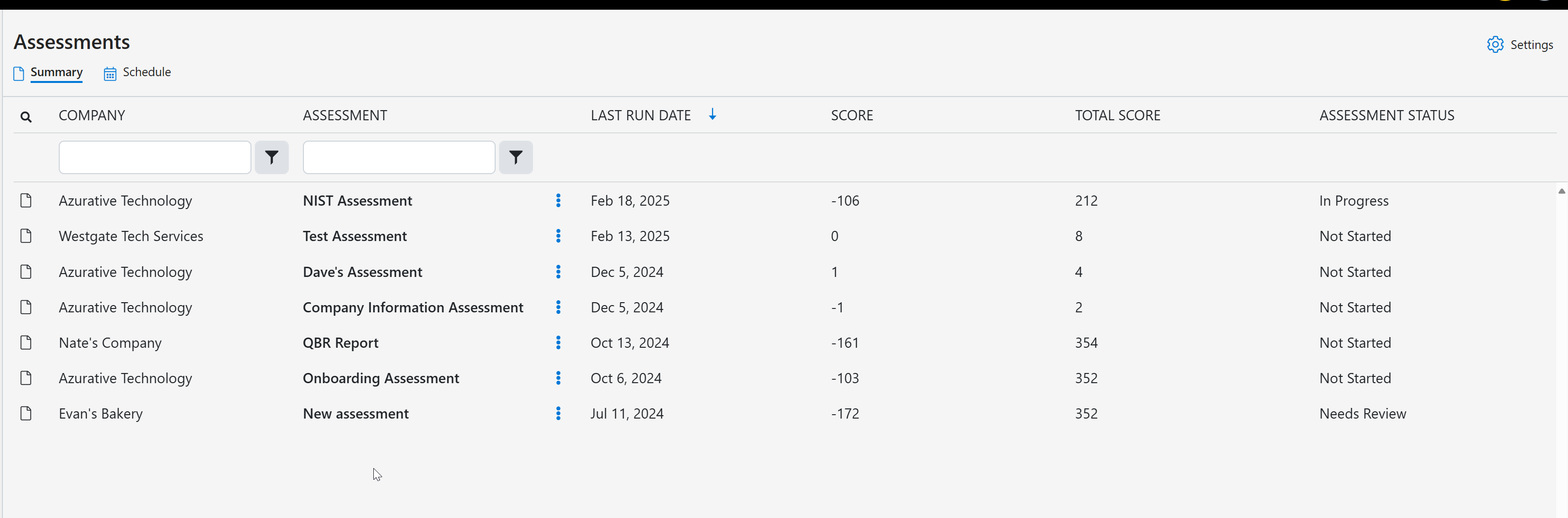1568x518 pixels.
Task: Click the document icon for New assessment row
Action: pos(26,413)
